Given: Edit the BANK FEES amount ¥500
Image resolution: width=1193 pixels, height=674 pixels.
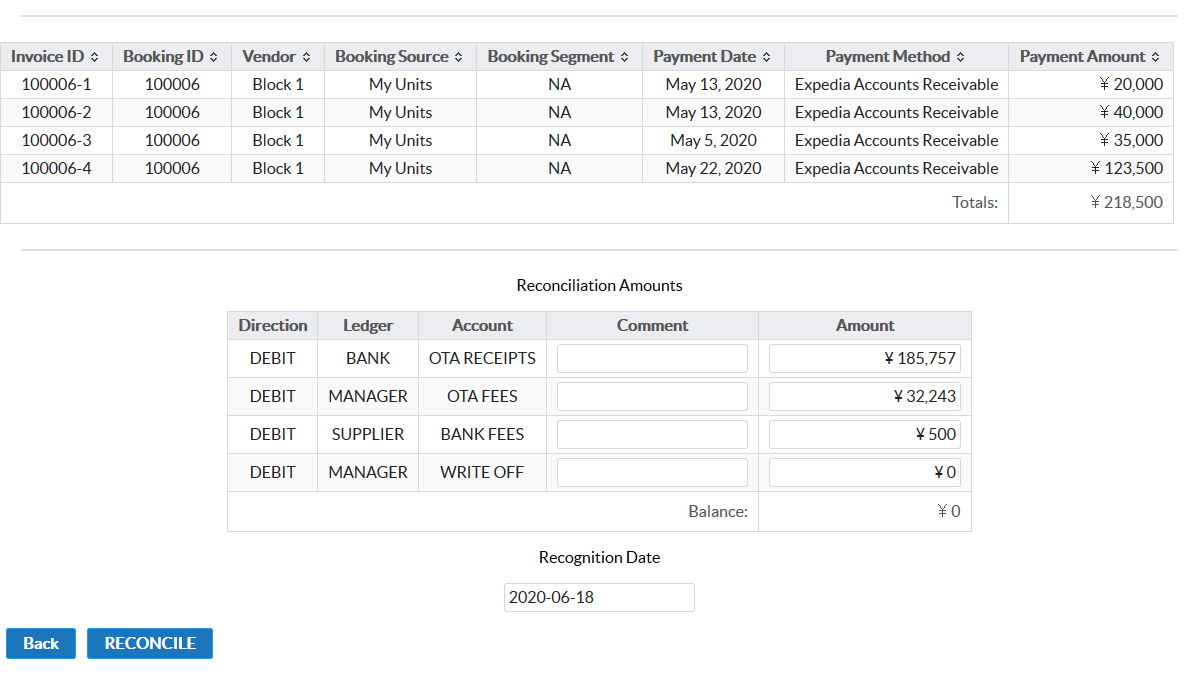Looking at the screenshot, I should (864, 435).
